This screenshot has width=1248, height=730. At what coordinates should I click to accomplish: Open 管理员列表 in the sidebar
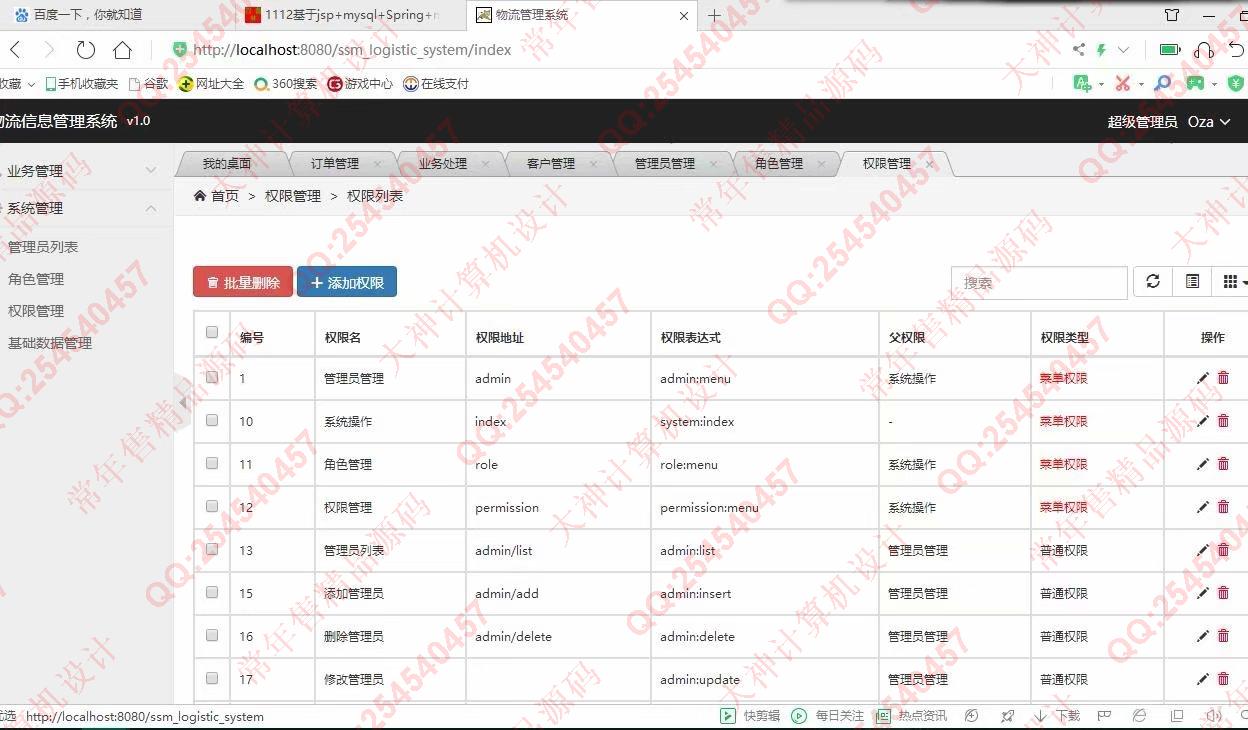(43, 247)
